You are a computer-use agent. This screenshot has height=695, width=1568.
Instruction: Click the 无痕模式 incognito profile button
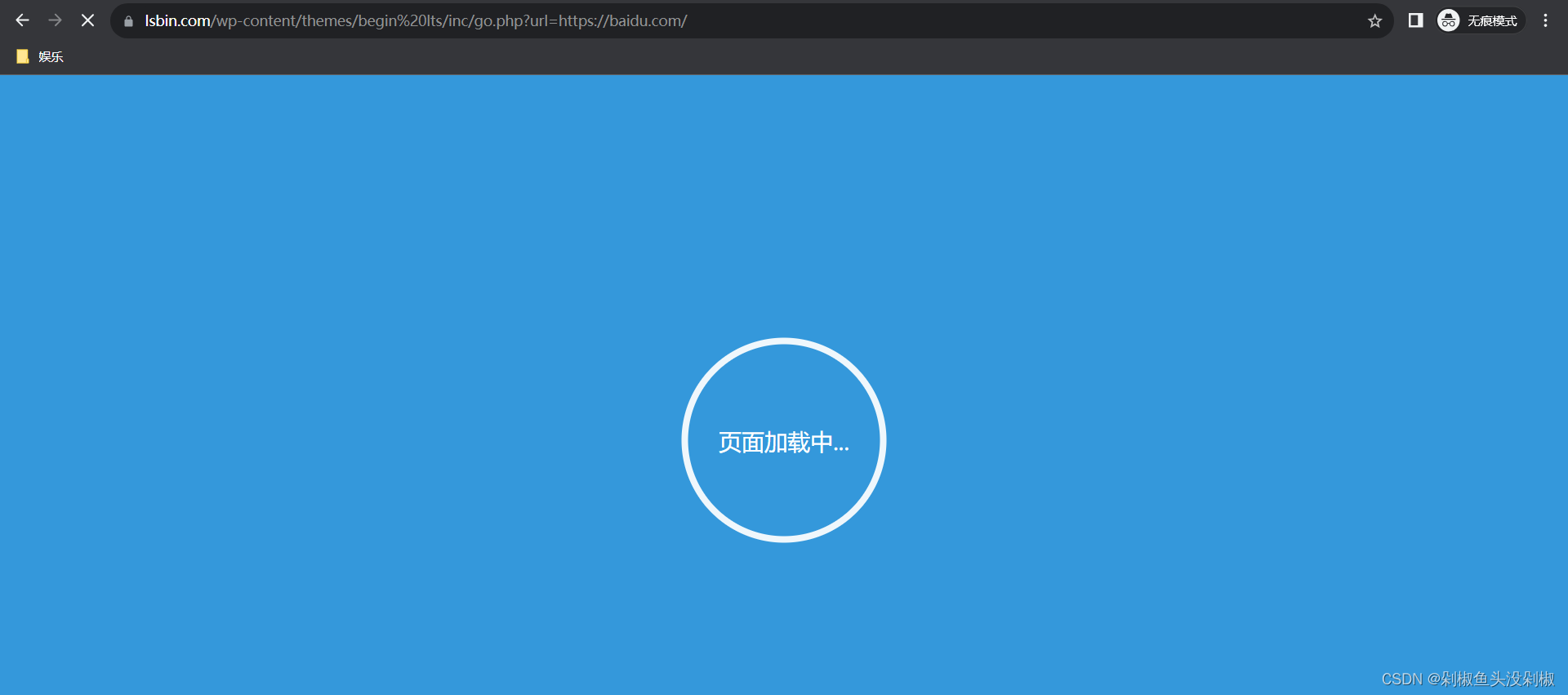1480,20
